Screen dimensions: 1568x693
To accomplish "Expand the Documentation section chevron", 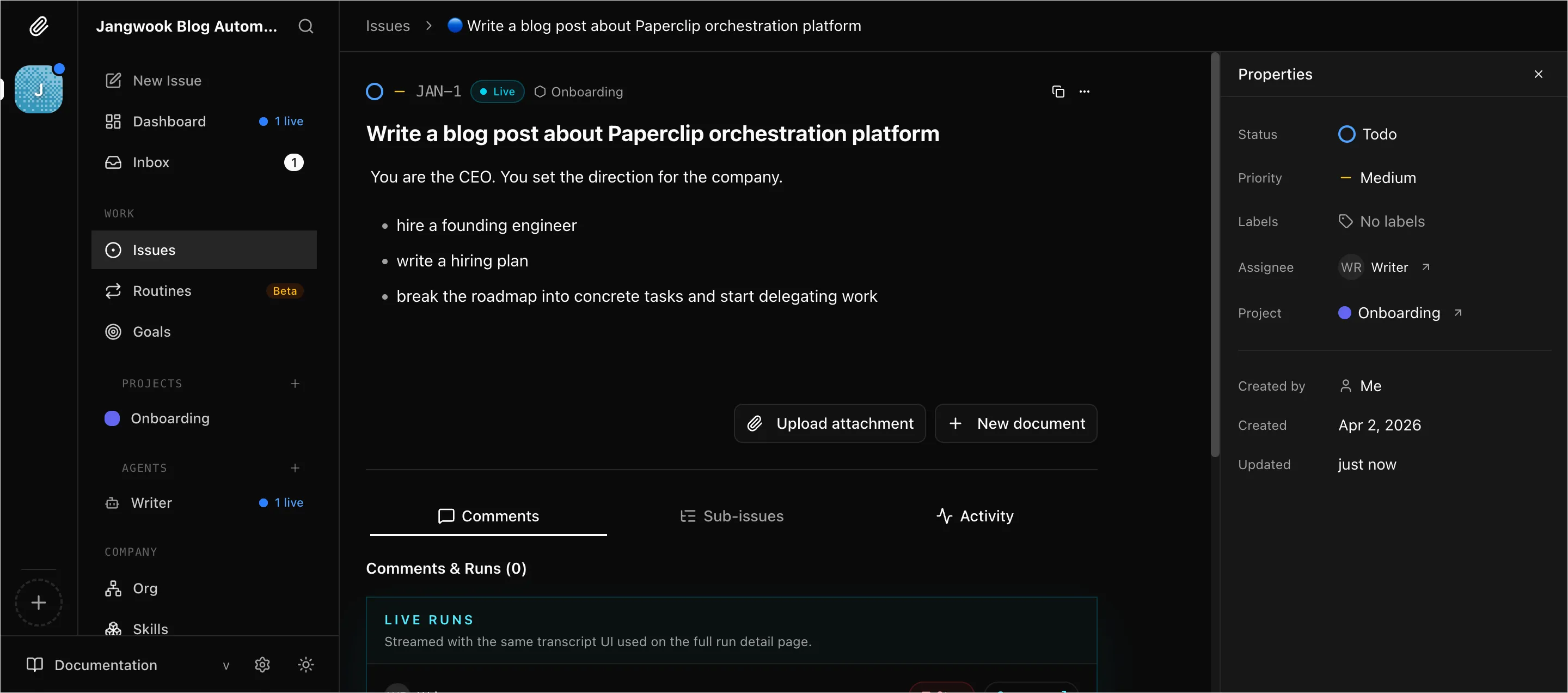I will pyautogui.click(x=226, y=665).
